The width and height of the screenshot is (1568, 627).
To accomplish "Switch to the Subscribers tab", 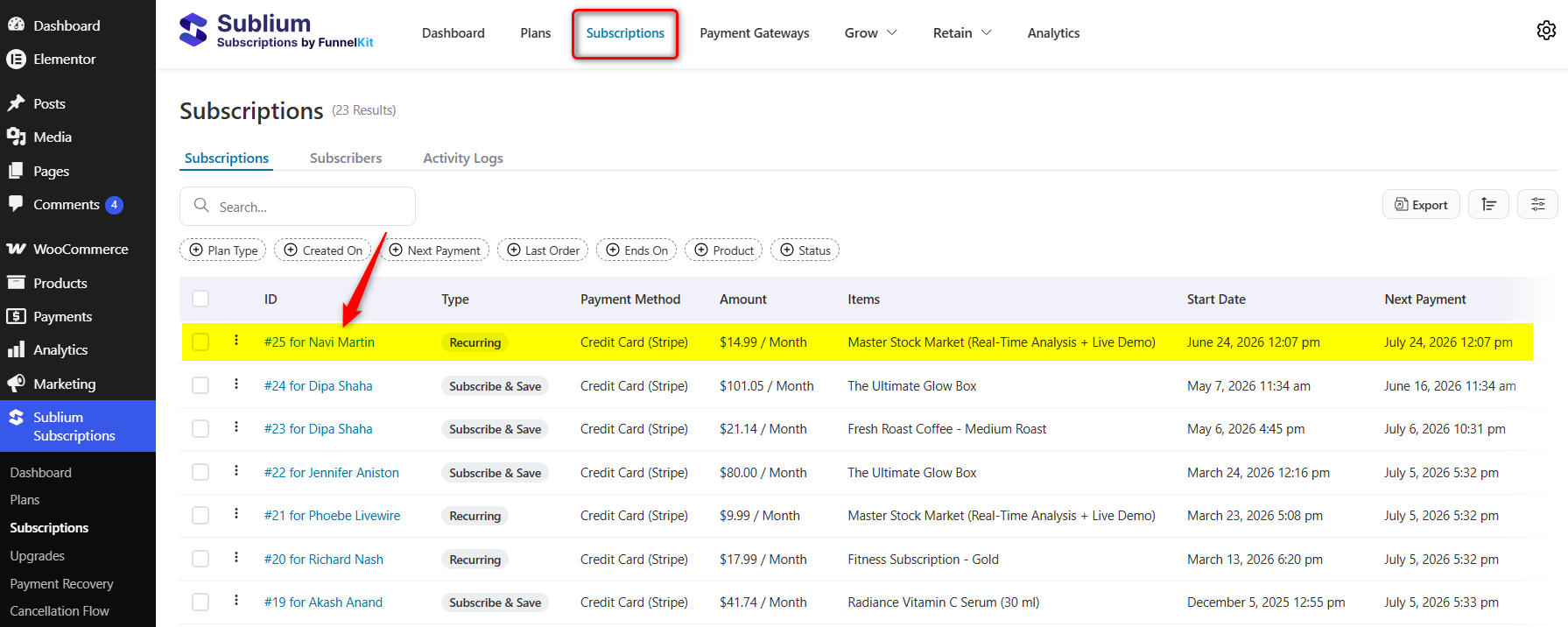I will (346, 158).
